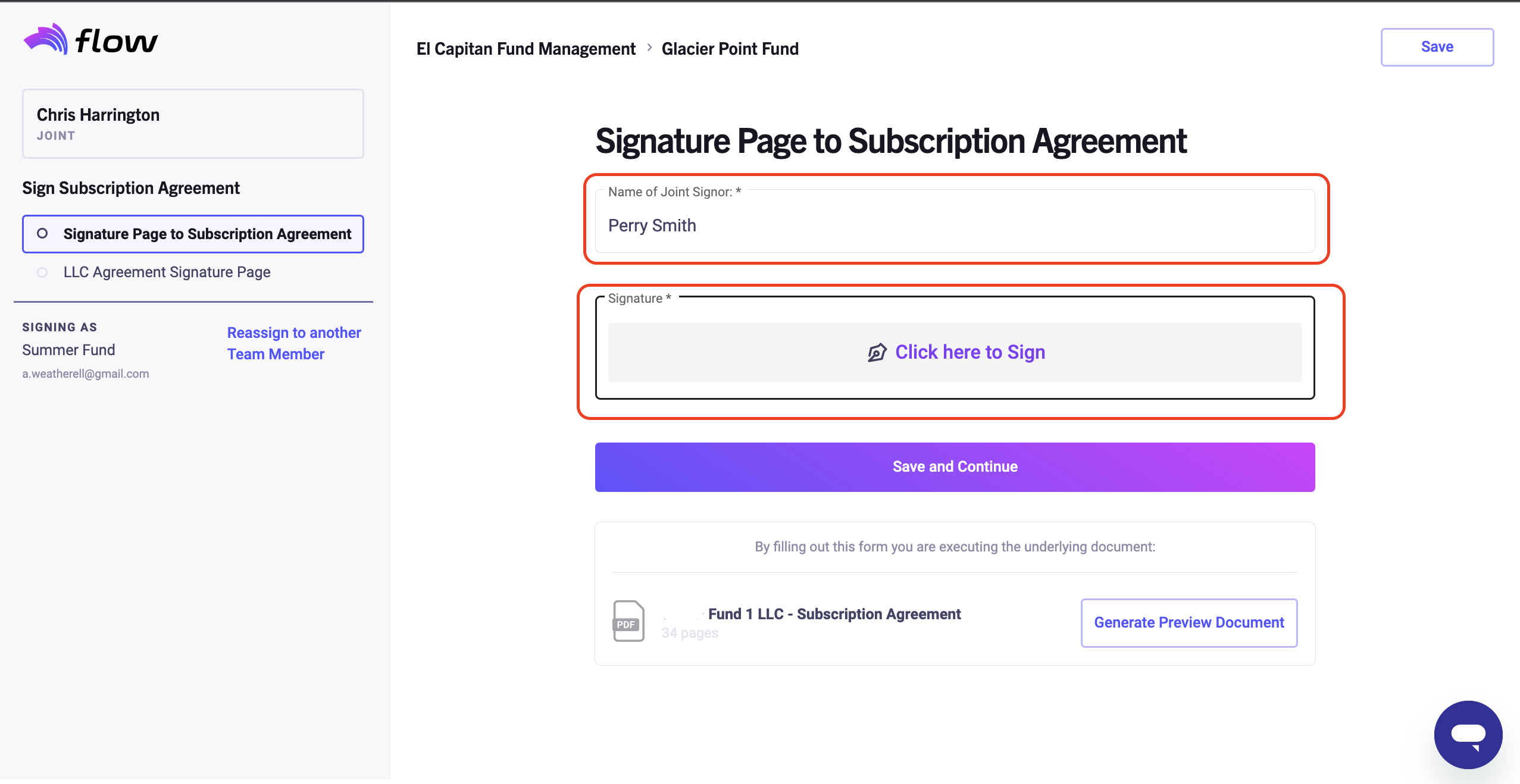
Task: Open El Capitan Fund Management breadcrumb
Action: tap(526, 49)
